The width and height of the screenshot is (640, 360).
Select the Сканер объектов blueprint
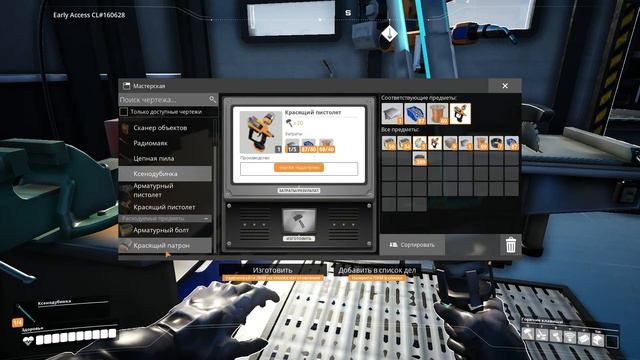(x=165, y=128)
